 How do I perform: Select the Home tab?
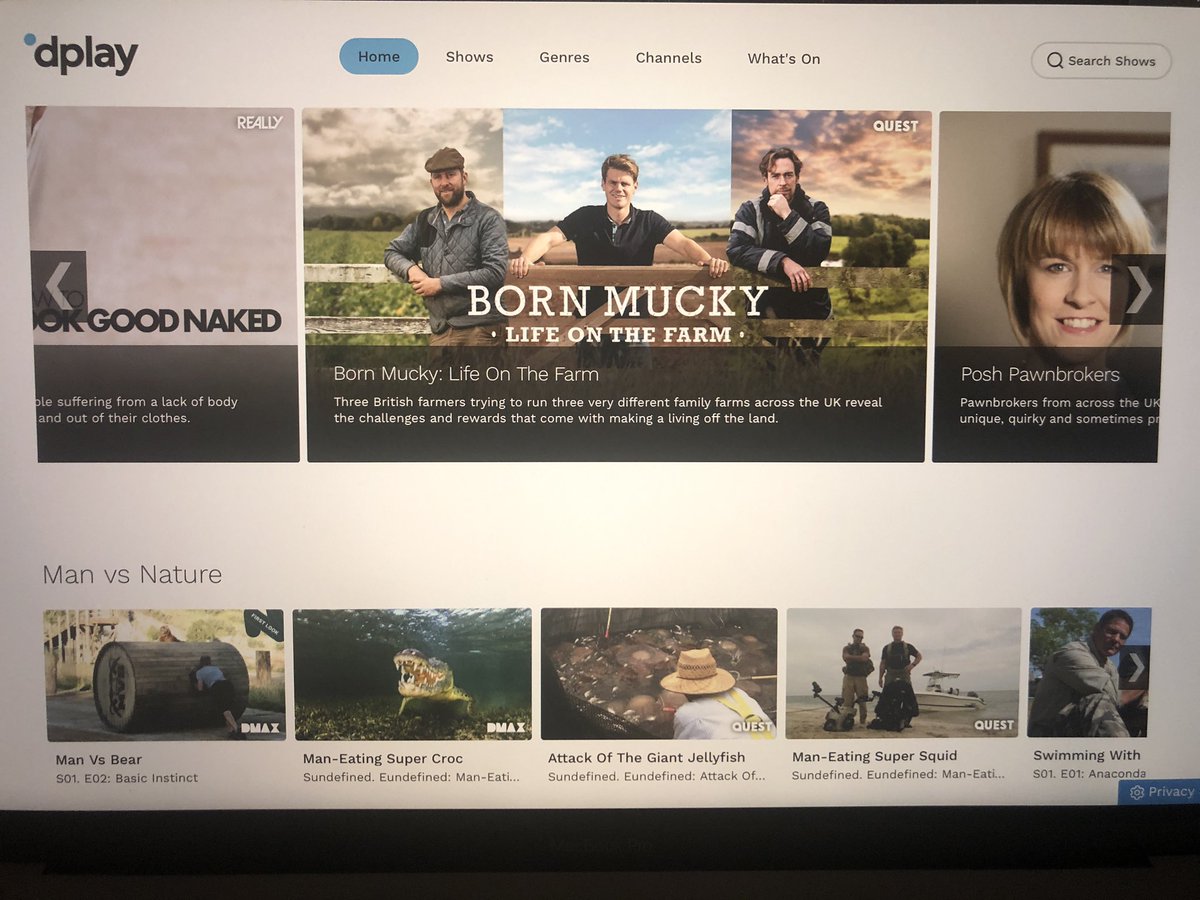tap(378, 57)
